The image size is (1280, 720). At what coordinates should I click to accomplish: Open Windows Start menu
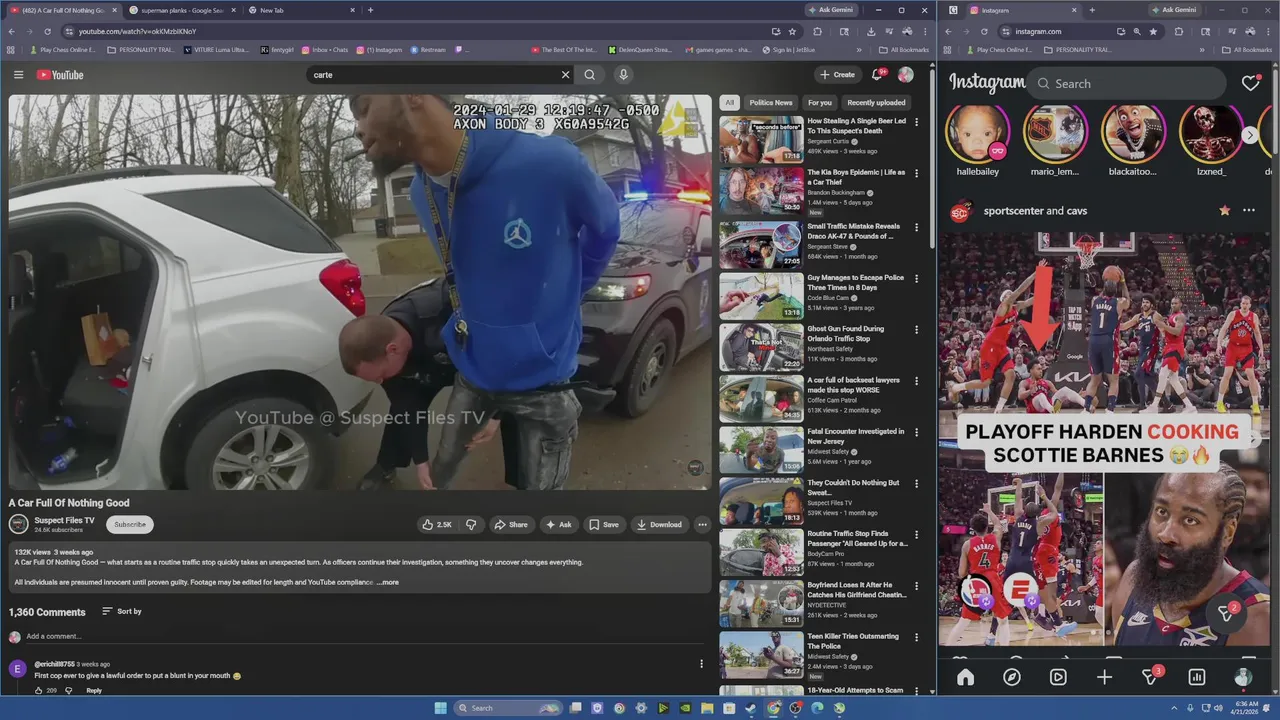[x=440, y=708]
